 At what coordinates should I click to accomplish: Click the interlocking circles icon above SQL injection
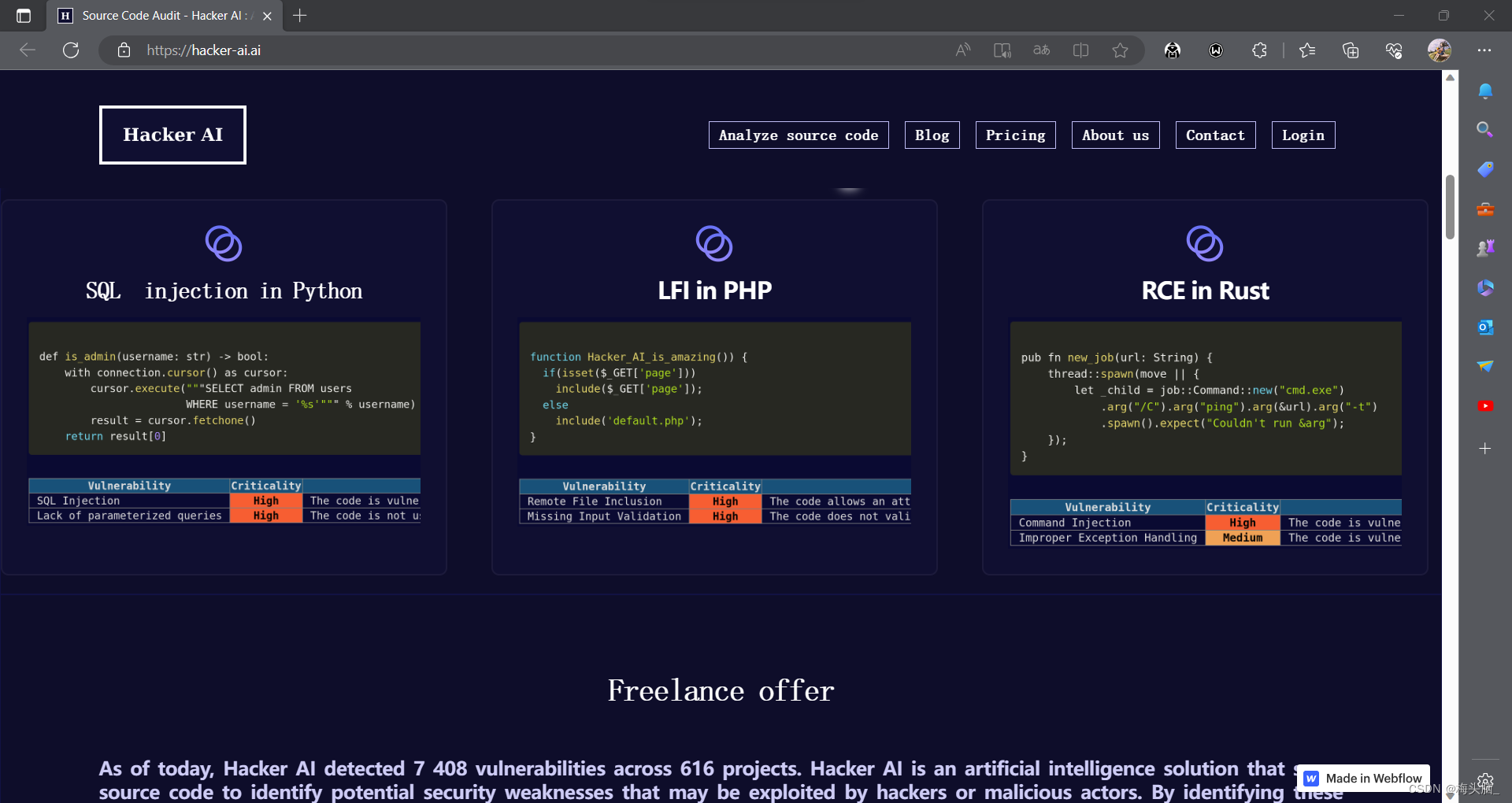pos(224,243)
